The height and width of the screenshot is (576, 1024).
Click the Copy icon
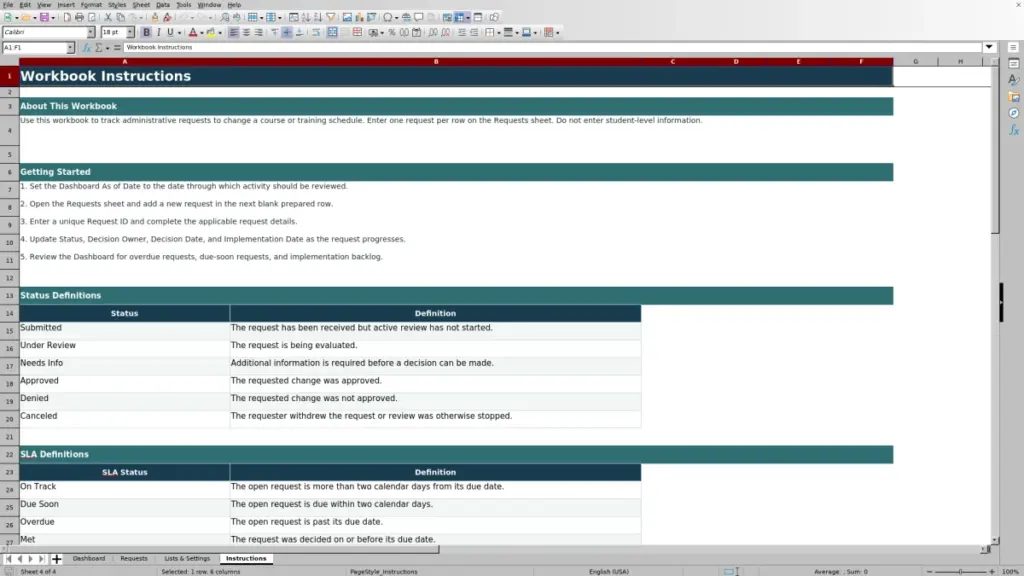(120, 17)
